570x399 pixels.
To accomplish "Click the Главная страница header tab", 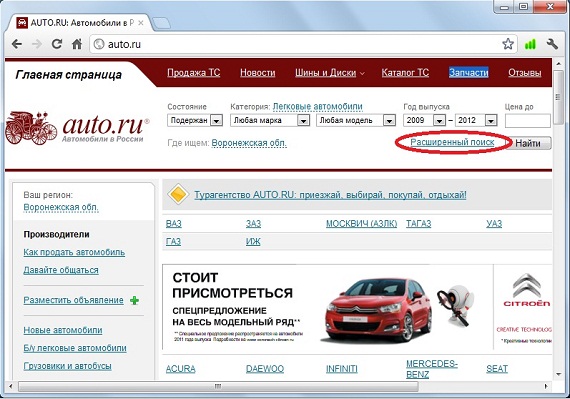I will [68, 75].
